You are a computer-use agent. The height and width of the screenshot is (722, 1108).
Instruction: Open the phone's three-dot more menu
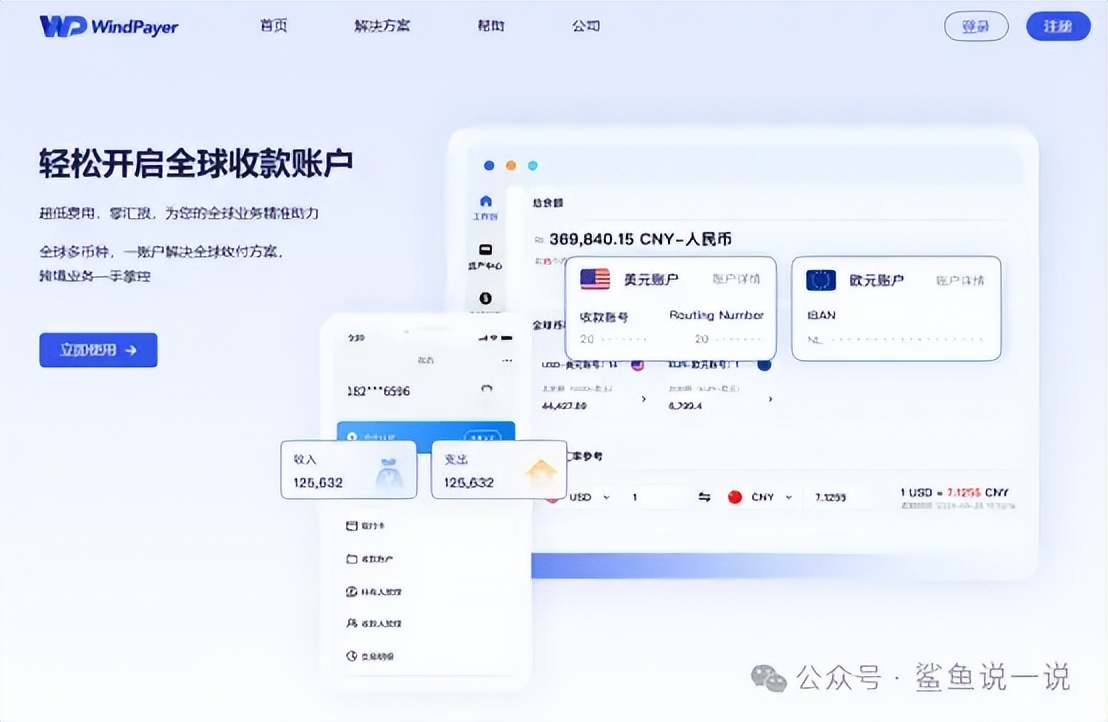(x=507, y=361)
